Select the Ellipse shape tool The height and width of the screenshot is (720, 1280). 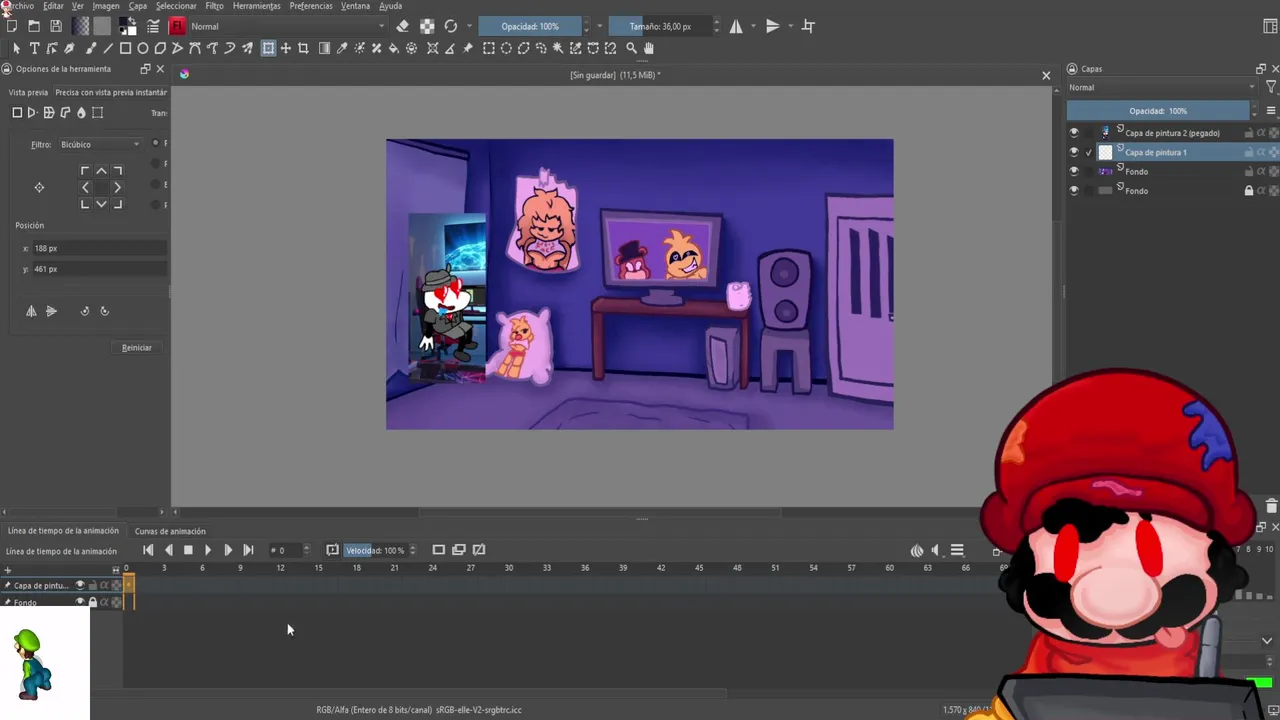tap(143, 48)
